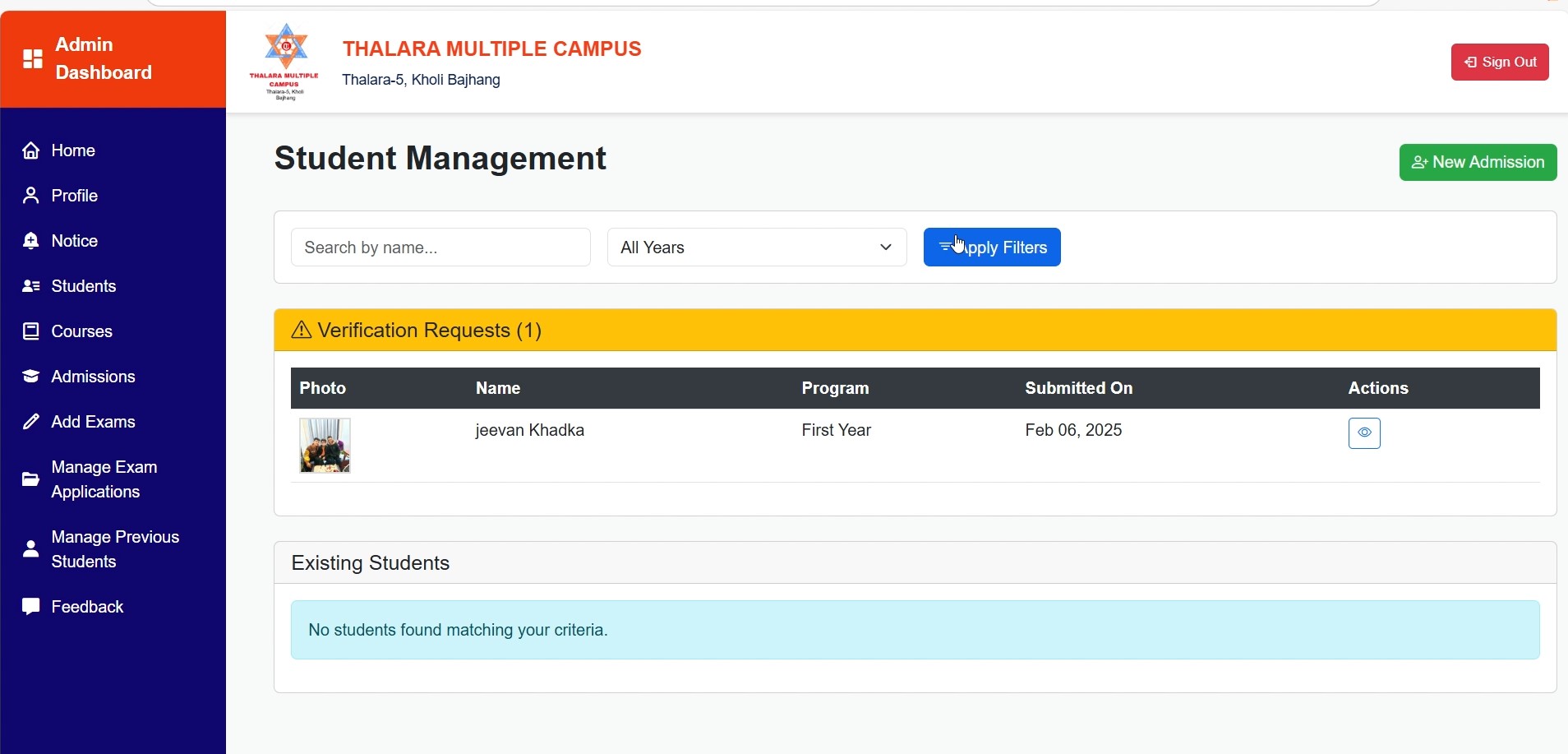The width and height of the screenshot is (1568, 754).
Task: Click the New Admission button
Action: (x=1477, y=162)
